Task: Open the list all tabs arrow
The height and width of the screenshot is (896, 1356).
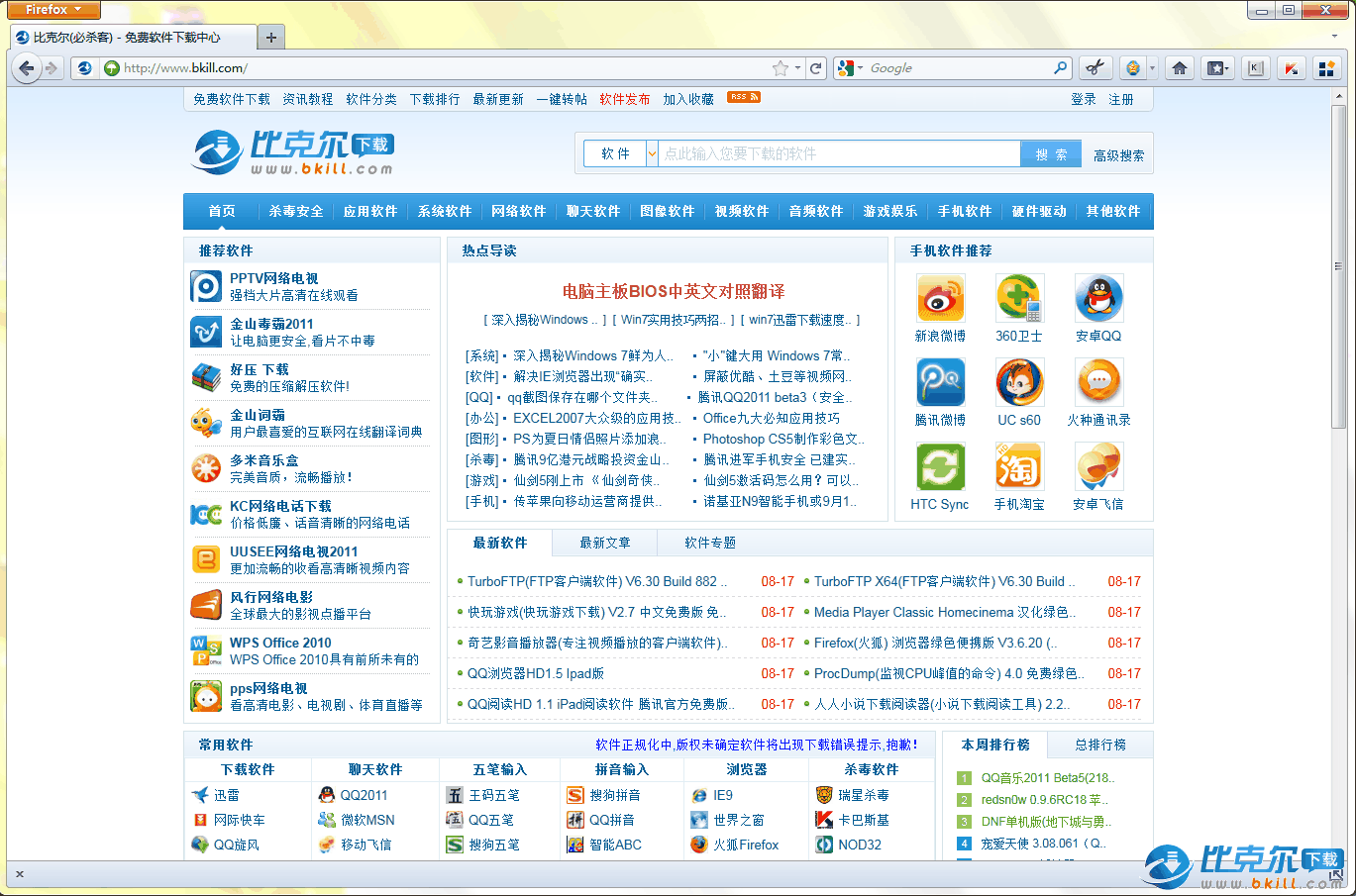Action: pos(1334,37)
